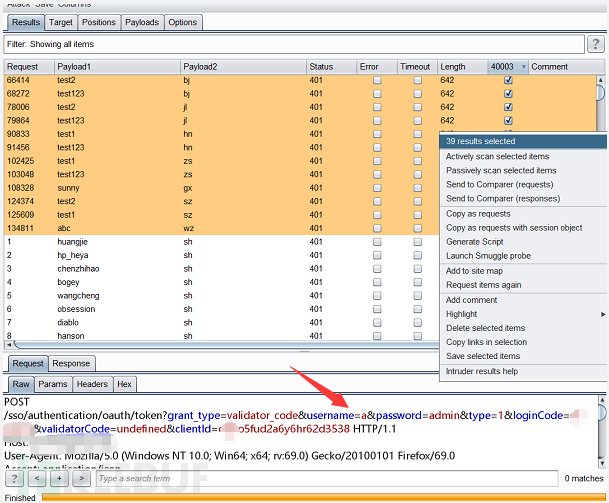Switch to the Payloads tab
Viewport: 609px width, 503px height.
142,23
